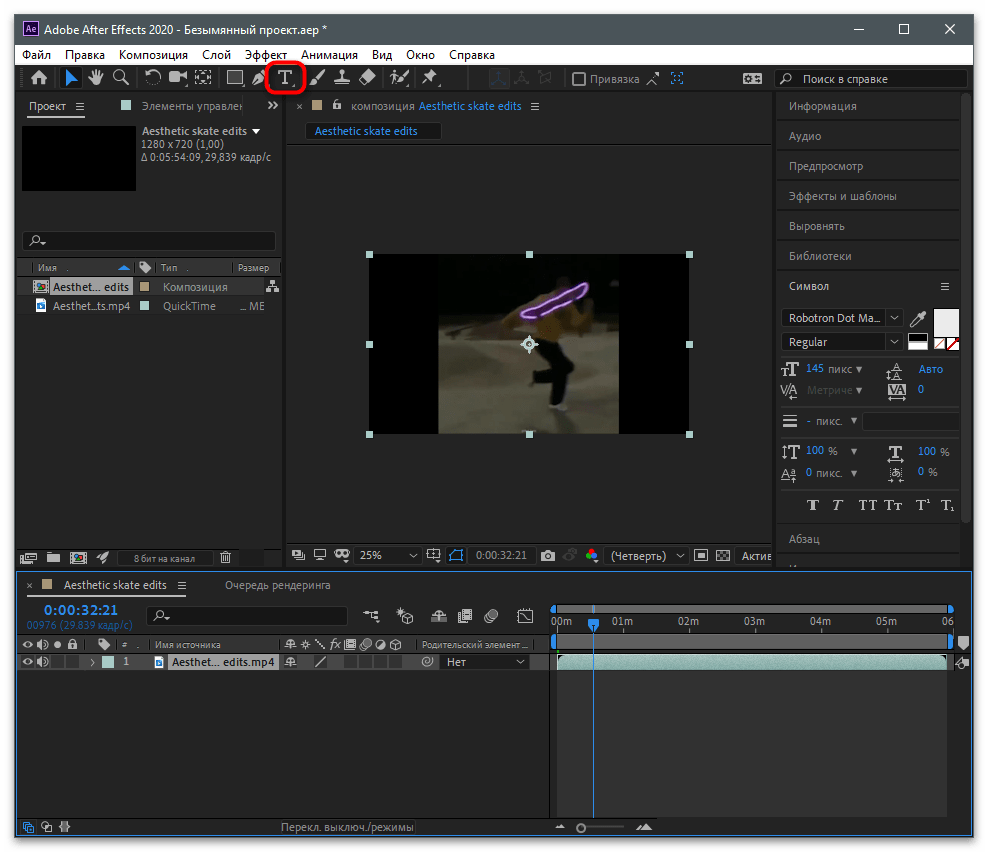This screenshot has width=988, height=852.
Task: Click the white fill color swatch
Action: pyautogui.click(x=945, y=322)
